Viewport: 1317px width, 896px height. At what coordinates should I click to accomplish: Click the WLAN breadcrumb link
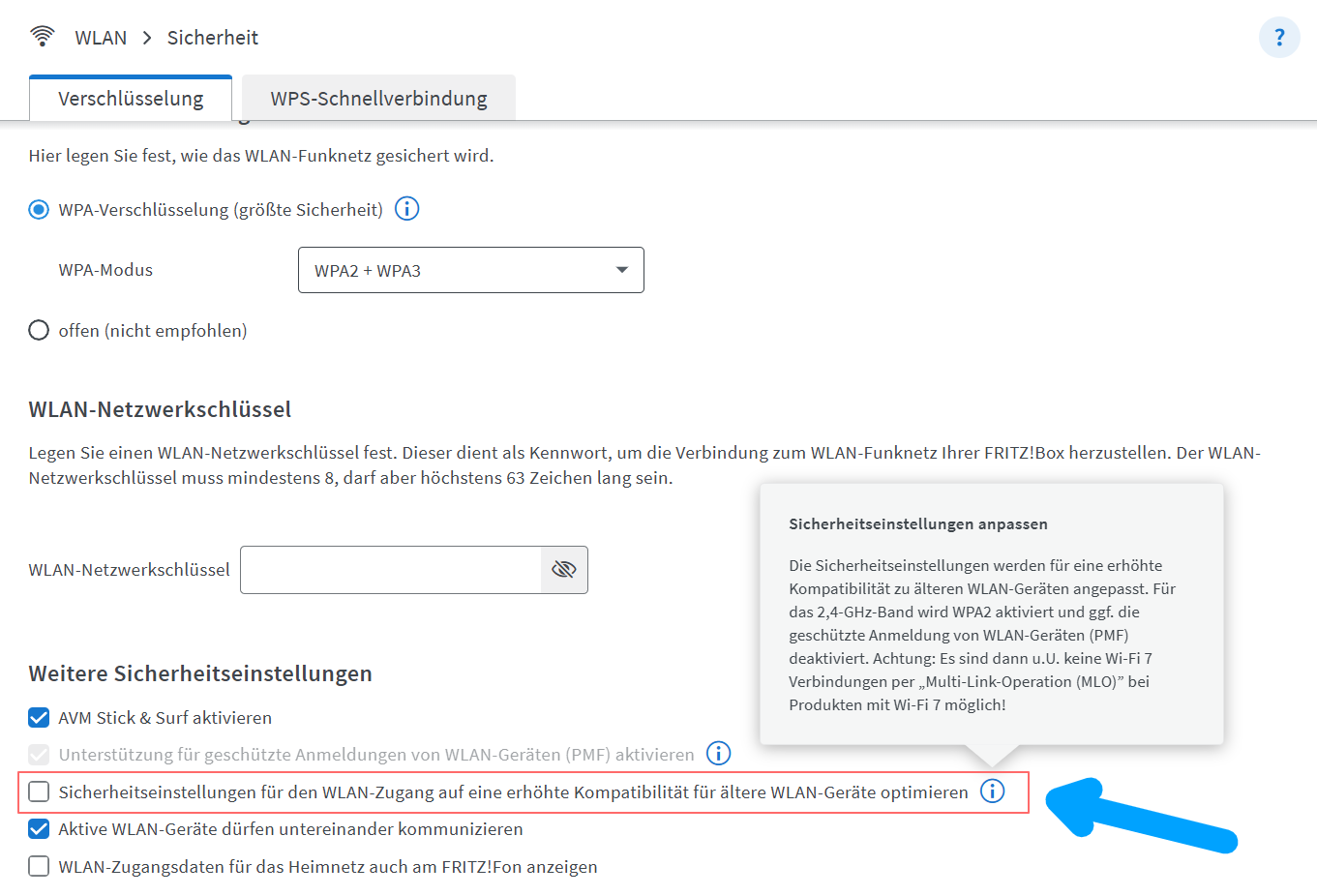99,37
